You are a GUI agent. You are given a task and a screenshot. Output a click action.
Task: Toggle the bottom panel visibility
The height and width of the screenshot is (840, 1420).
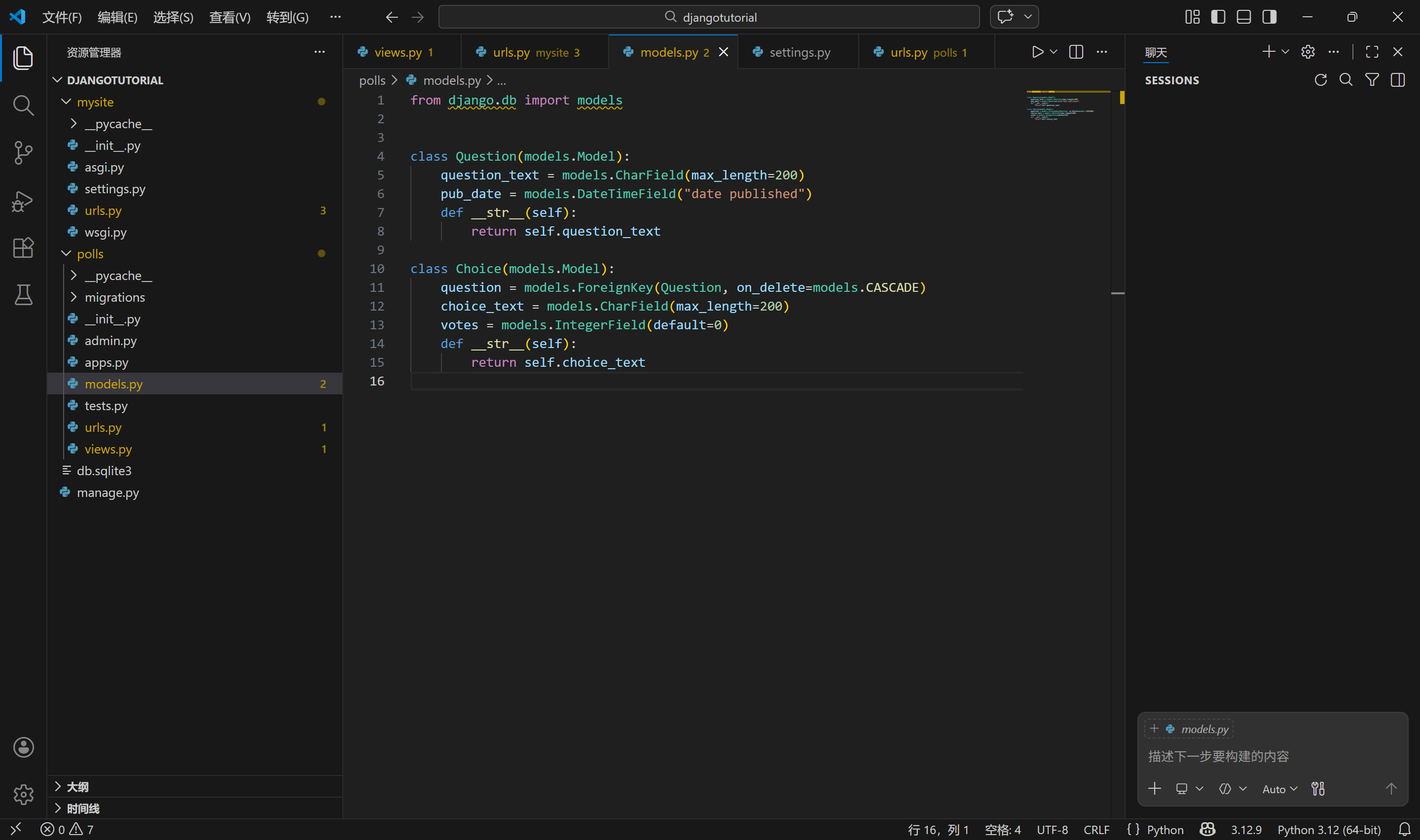(1244, 17)
